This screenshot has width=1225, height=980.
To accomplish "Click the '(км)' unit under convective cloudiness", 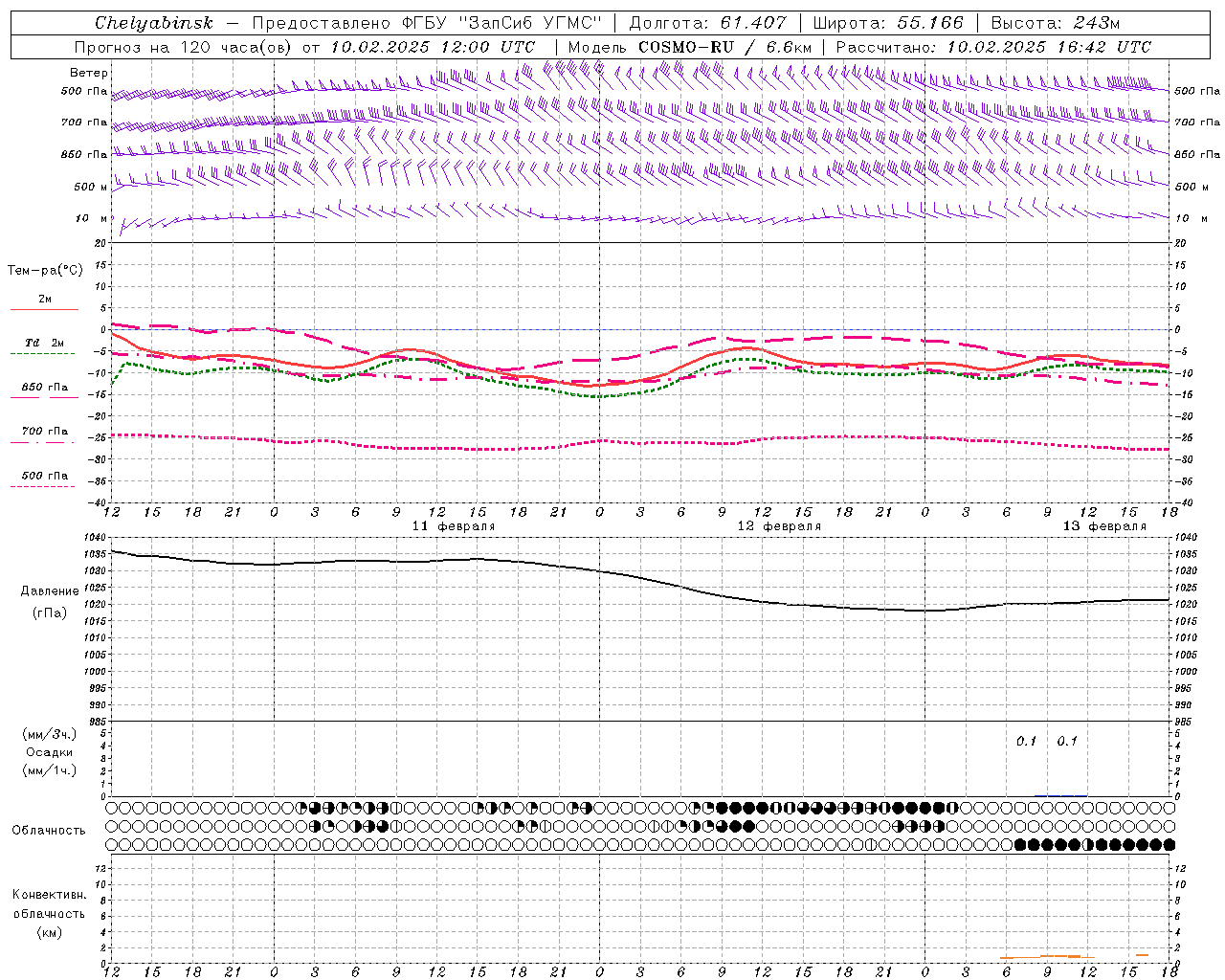I will tap(50, 932).
